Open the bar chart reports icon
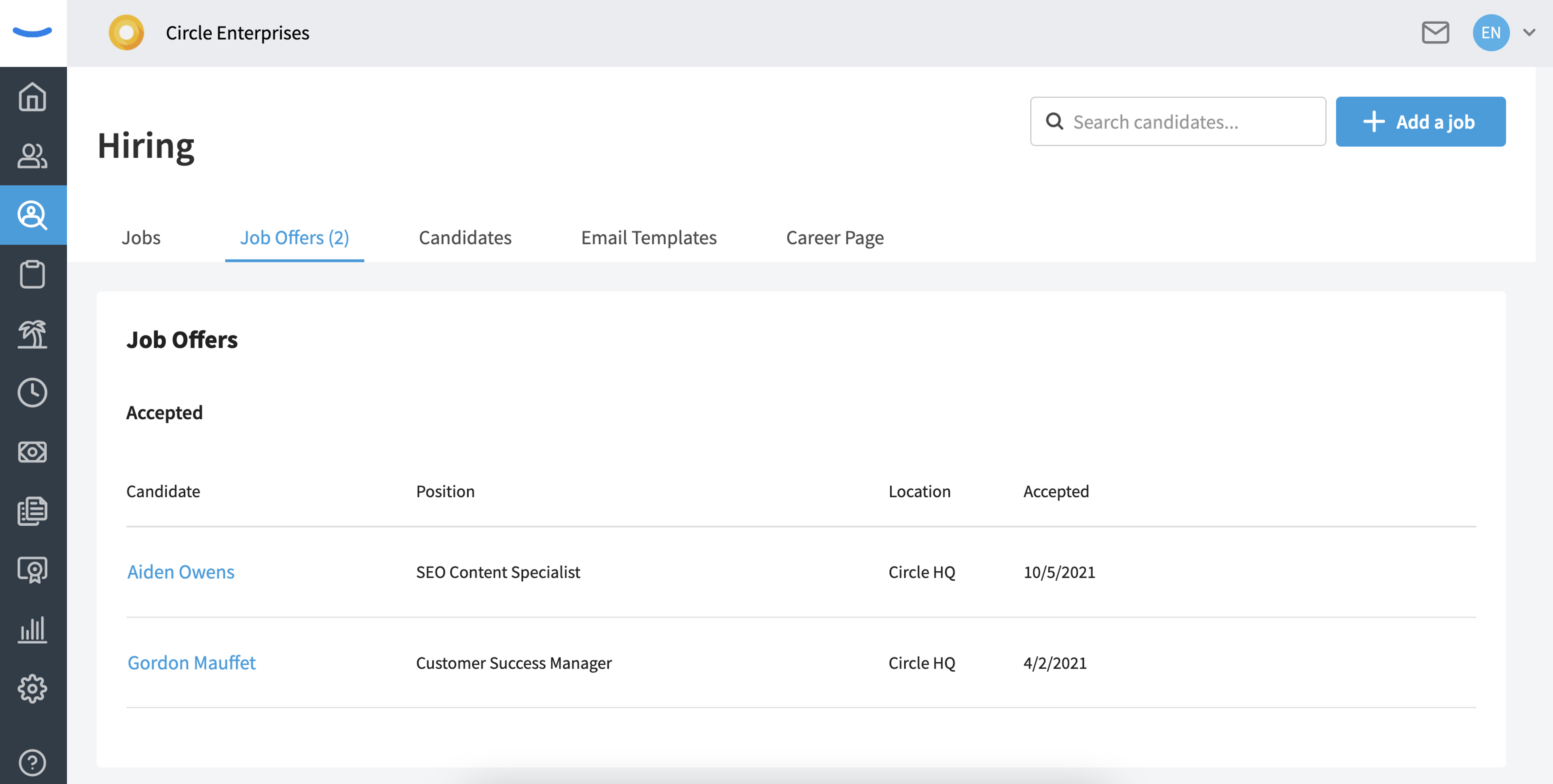 point(32,629)
